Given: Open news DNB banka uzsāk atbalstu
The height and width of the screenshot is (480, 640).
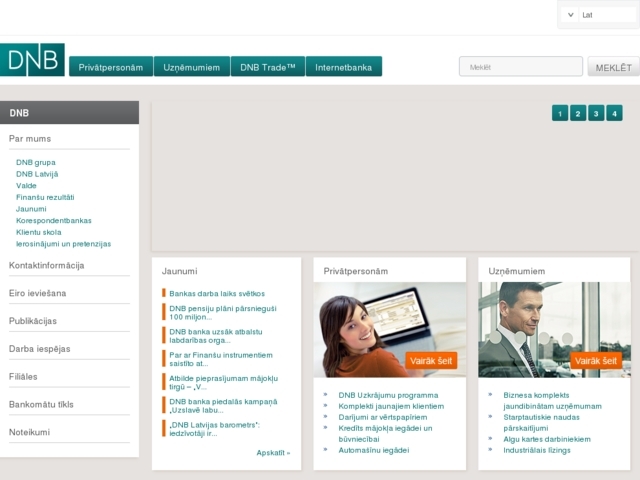Looking at the screenshot, I should (216, 336).
